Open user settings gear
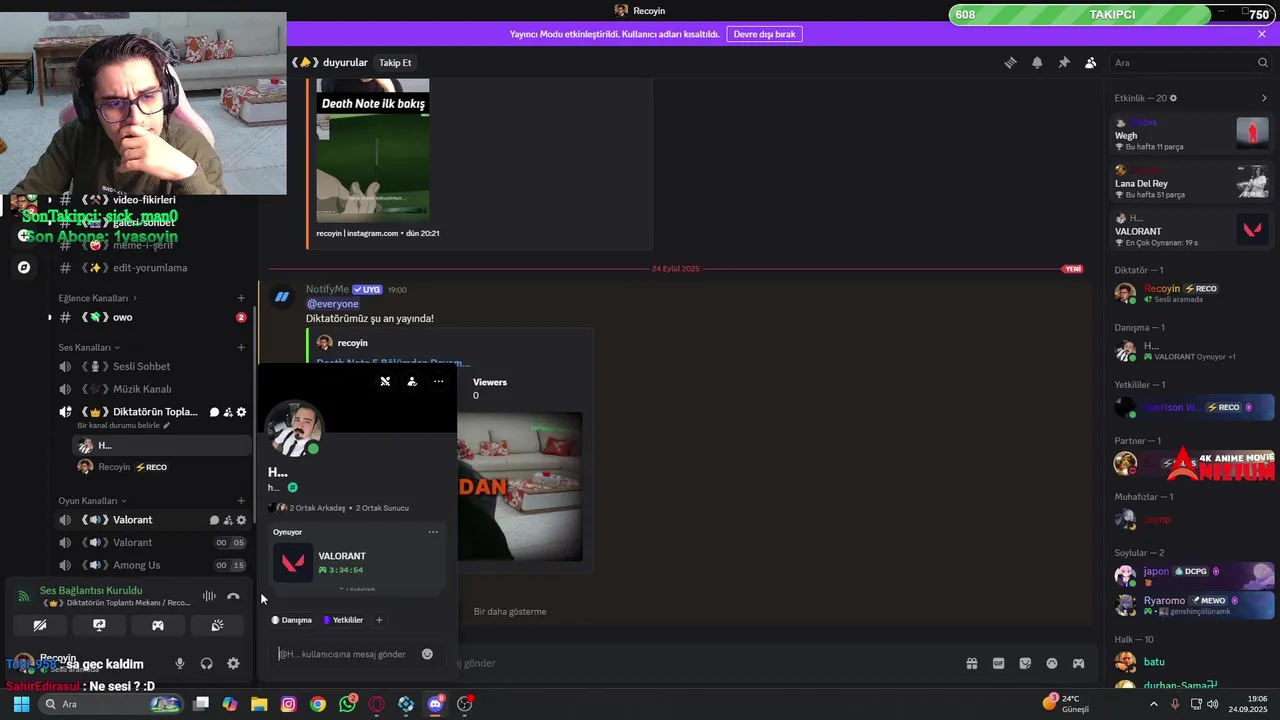 pyautogui.click(x=233, y=663)
